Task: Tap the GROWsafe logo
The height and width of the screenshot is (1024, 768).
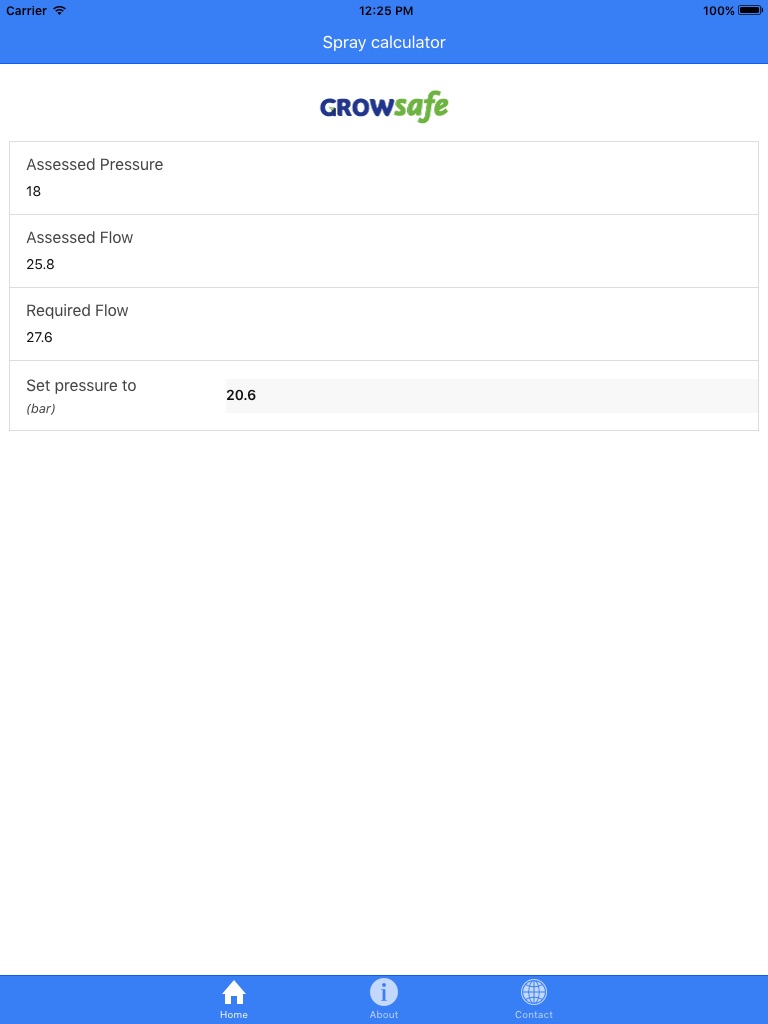Action: point(384,106)
